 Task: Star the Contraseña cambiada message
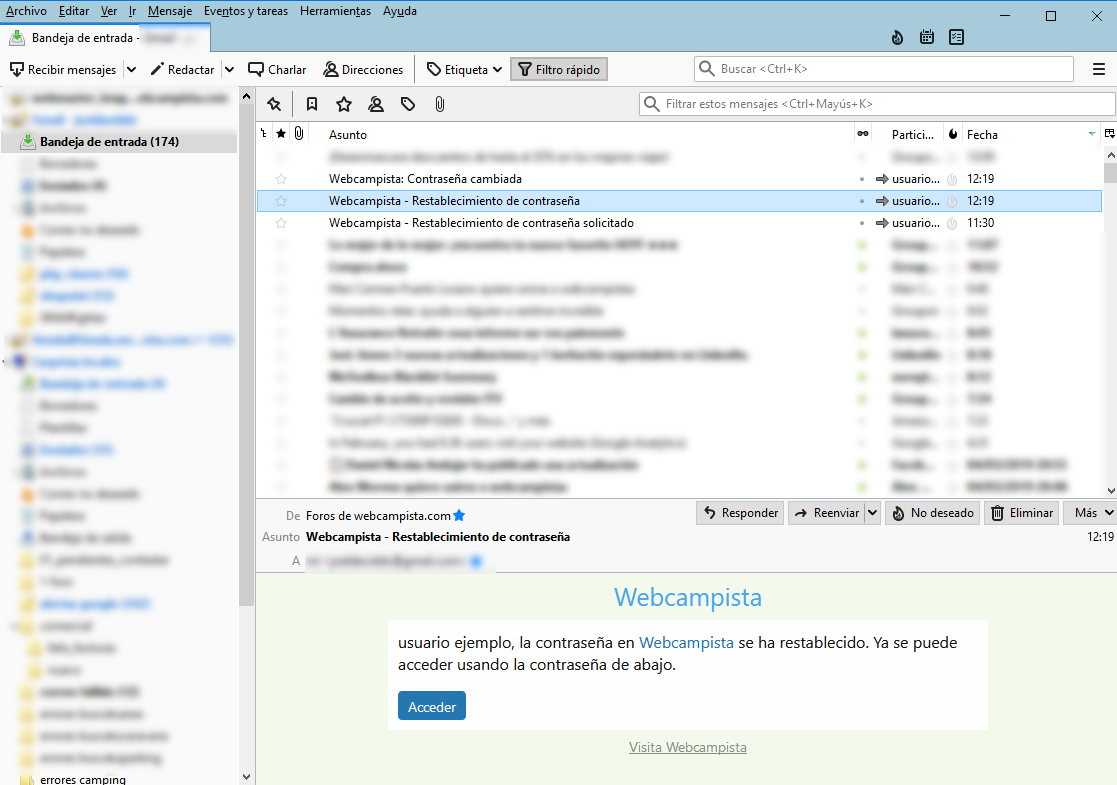point(281,179)
